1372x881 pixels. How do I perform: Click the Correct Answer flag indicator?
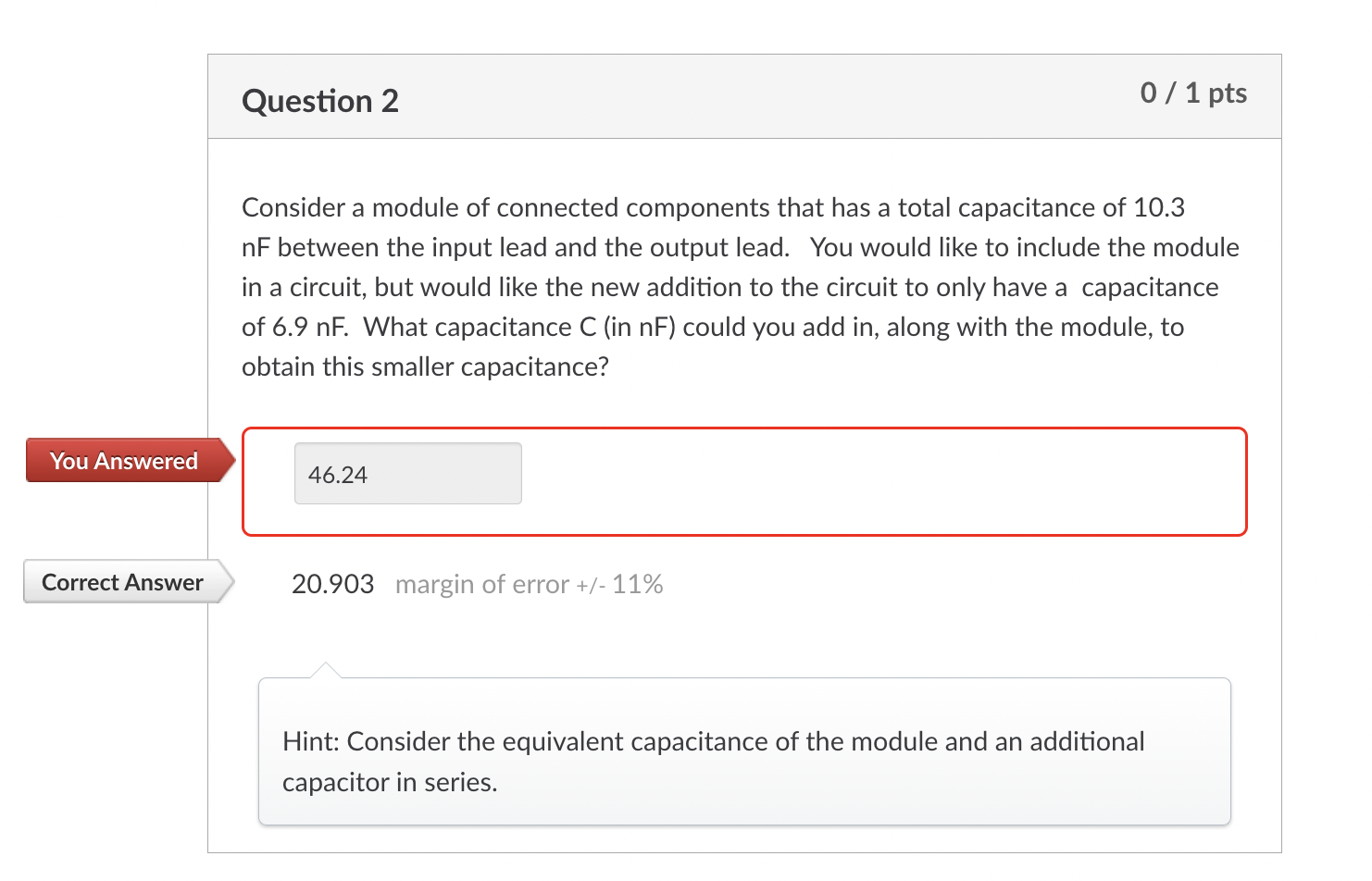point(121,582)
